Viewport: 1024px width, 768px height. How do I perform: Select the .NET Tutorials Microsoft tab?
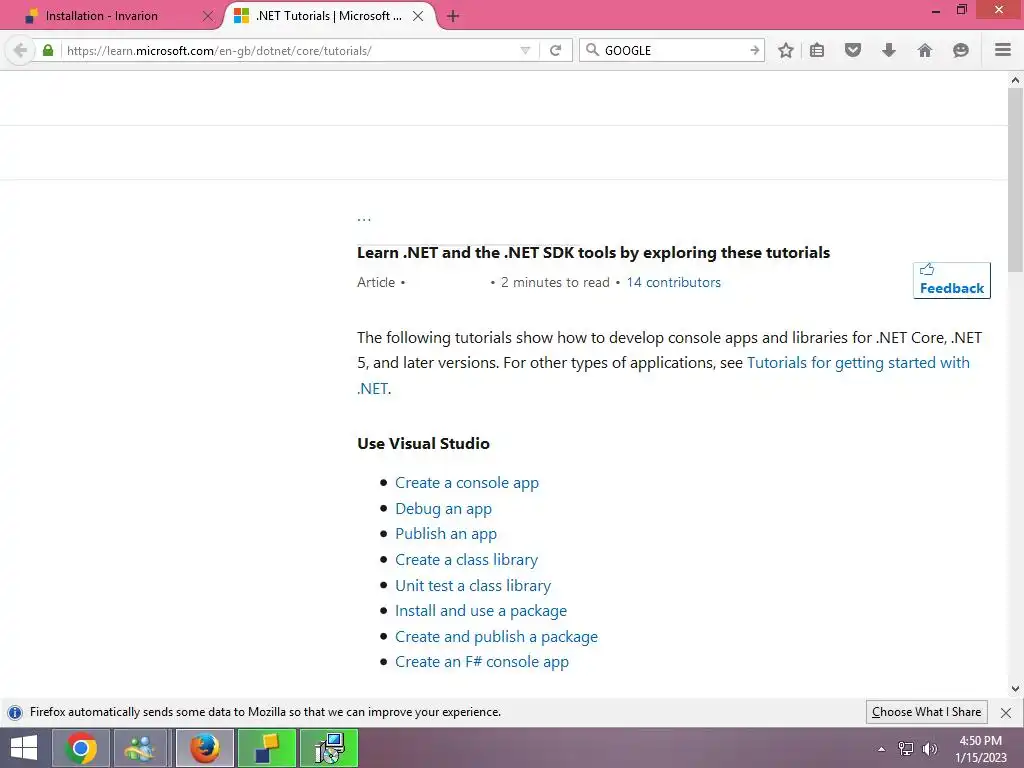[x=329, y=16]
